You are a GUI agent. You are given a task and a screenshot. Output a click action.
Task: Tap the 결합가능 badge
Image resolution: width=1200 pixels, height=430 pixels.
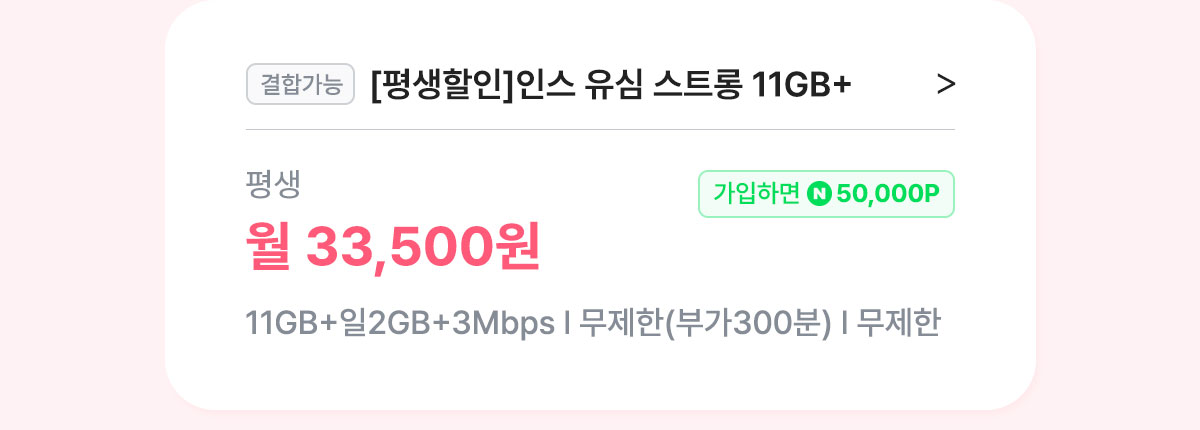pyautogui.click(x=301, y=84)
